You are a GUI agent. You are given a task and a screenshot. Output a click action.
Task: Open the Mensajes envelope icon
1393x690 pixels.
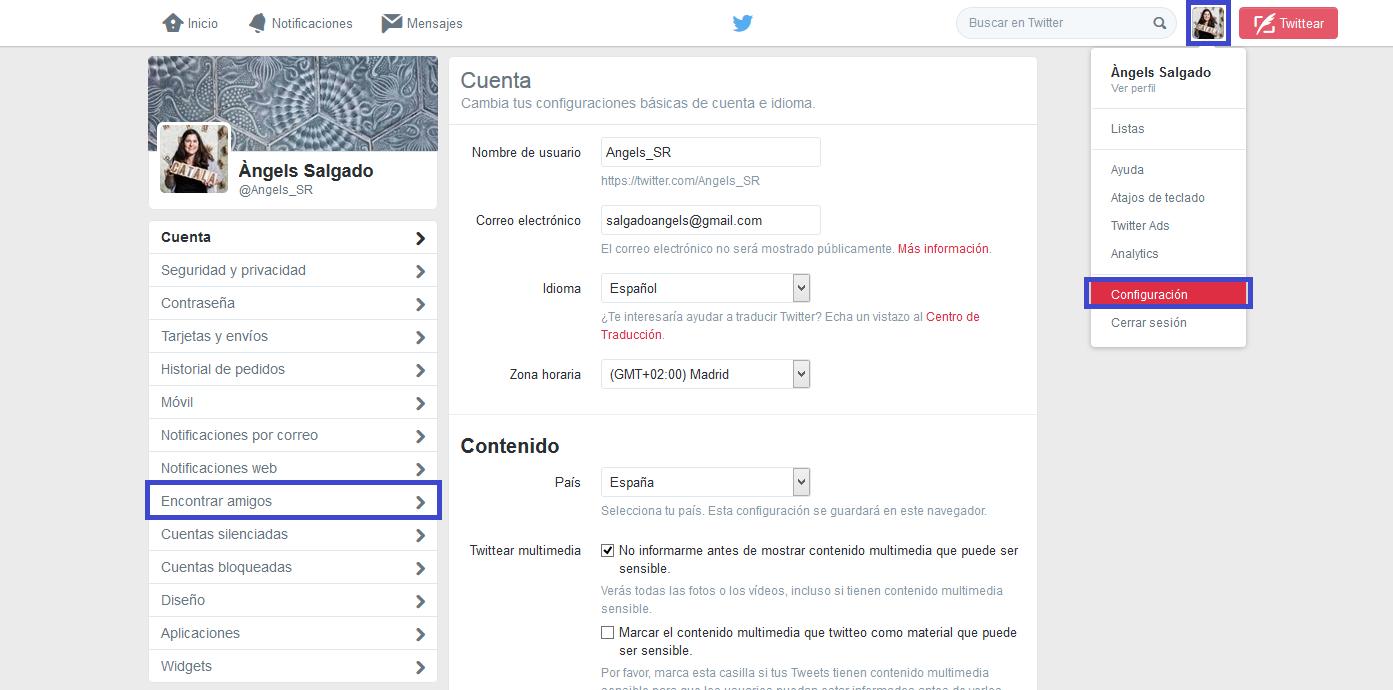click(392, 23)
